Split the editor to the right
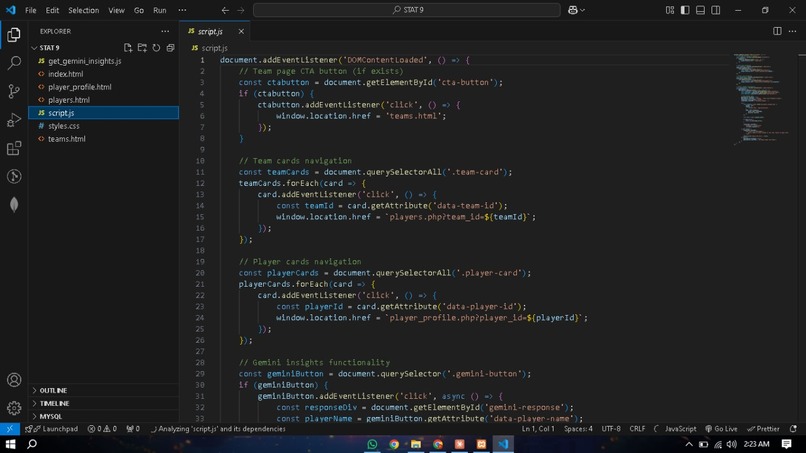 click(777, 31)
